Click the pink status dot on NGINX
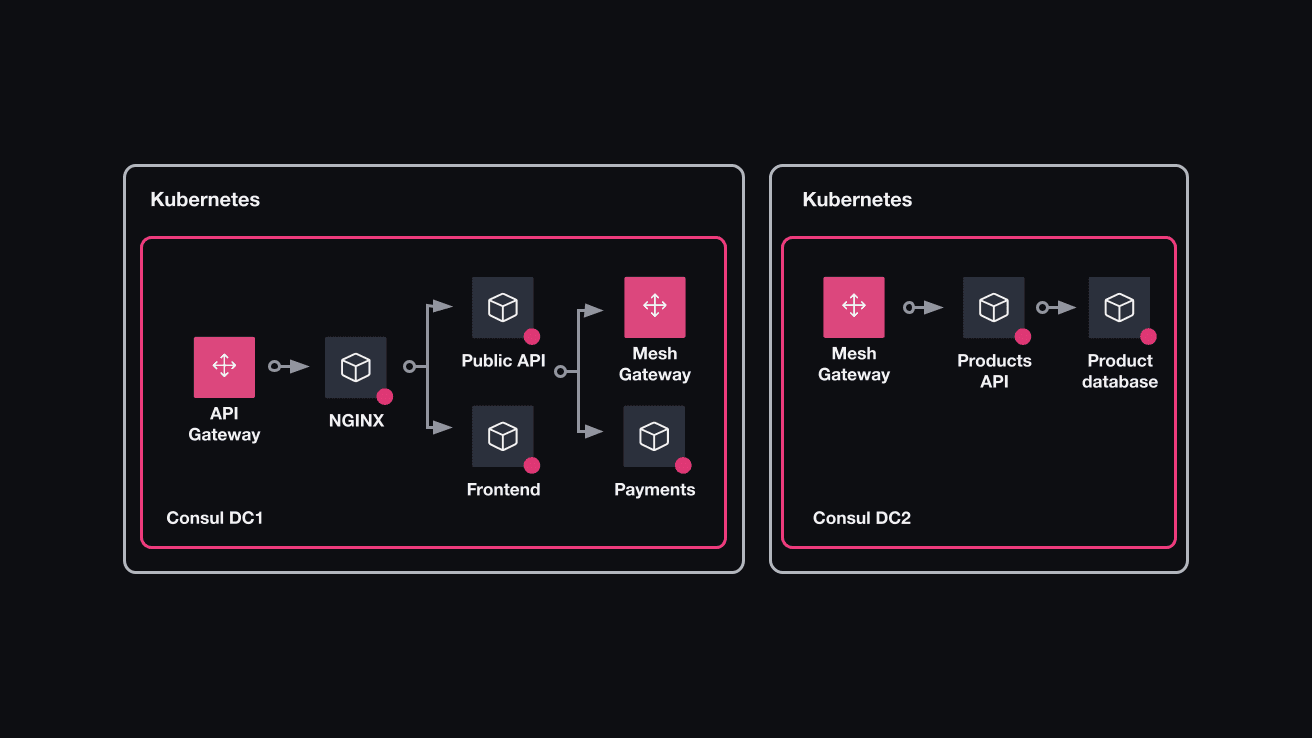The width and height of the screenshot is (1312, 738). click(x=385, y=397)
